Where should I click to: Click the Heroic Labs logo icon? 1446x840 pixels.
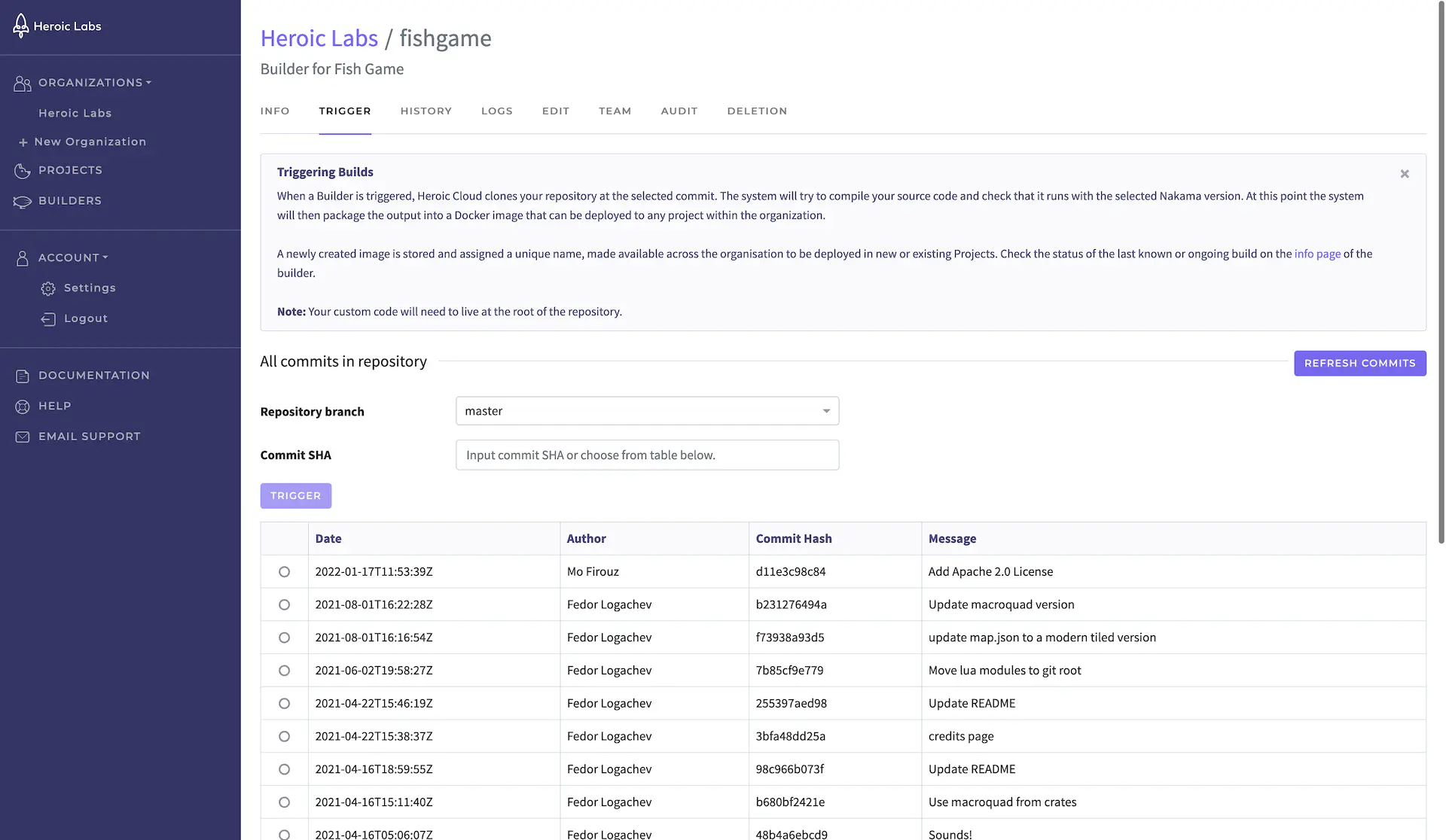(x=19, y=25)
